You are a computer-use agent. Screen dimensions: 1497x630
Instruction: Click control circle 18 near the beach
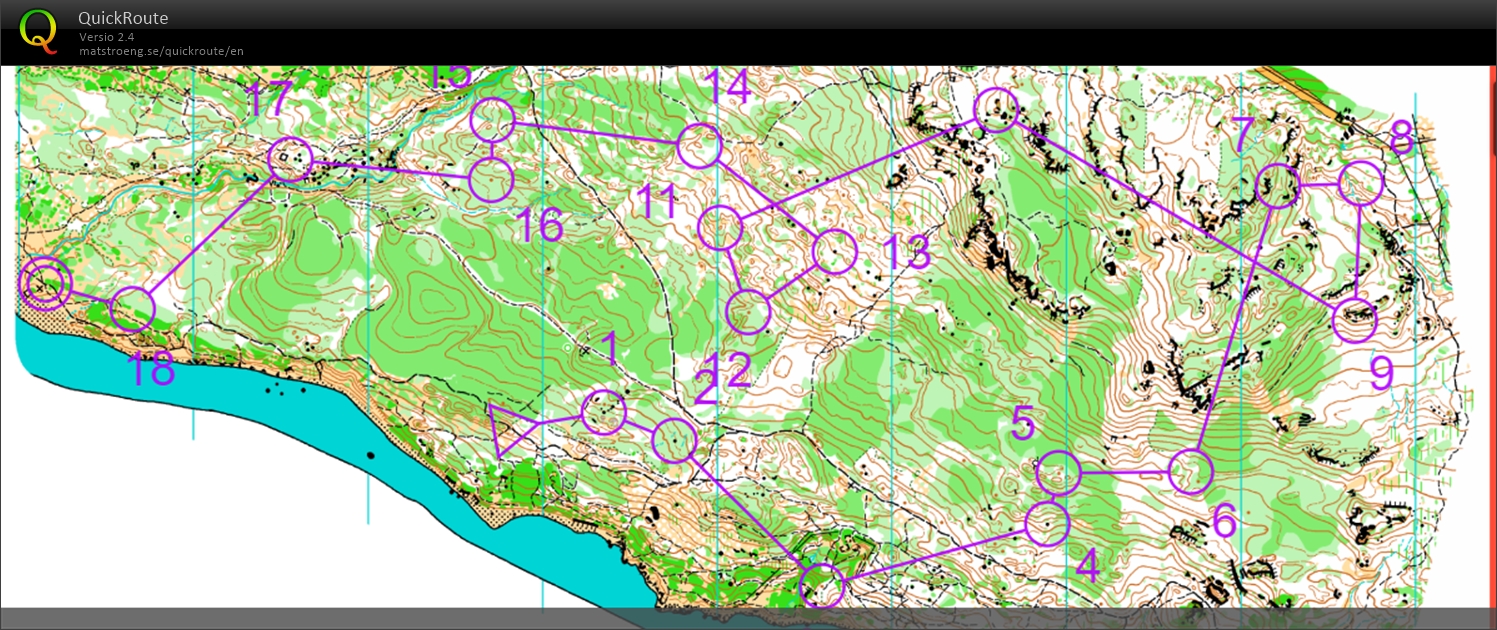tap(132, 309)
